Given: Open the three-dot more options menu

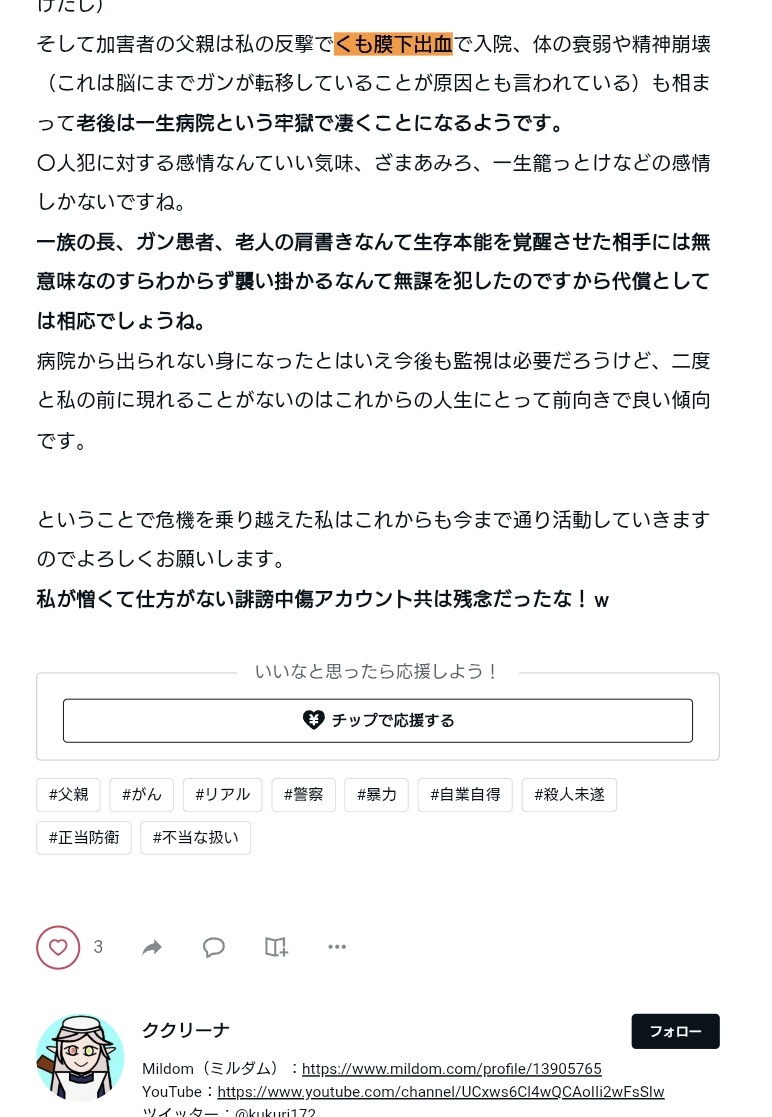Looking at the screenshot, I should pyautogui.click(x=337, y=947).
